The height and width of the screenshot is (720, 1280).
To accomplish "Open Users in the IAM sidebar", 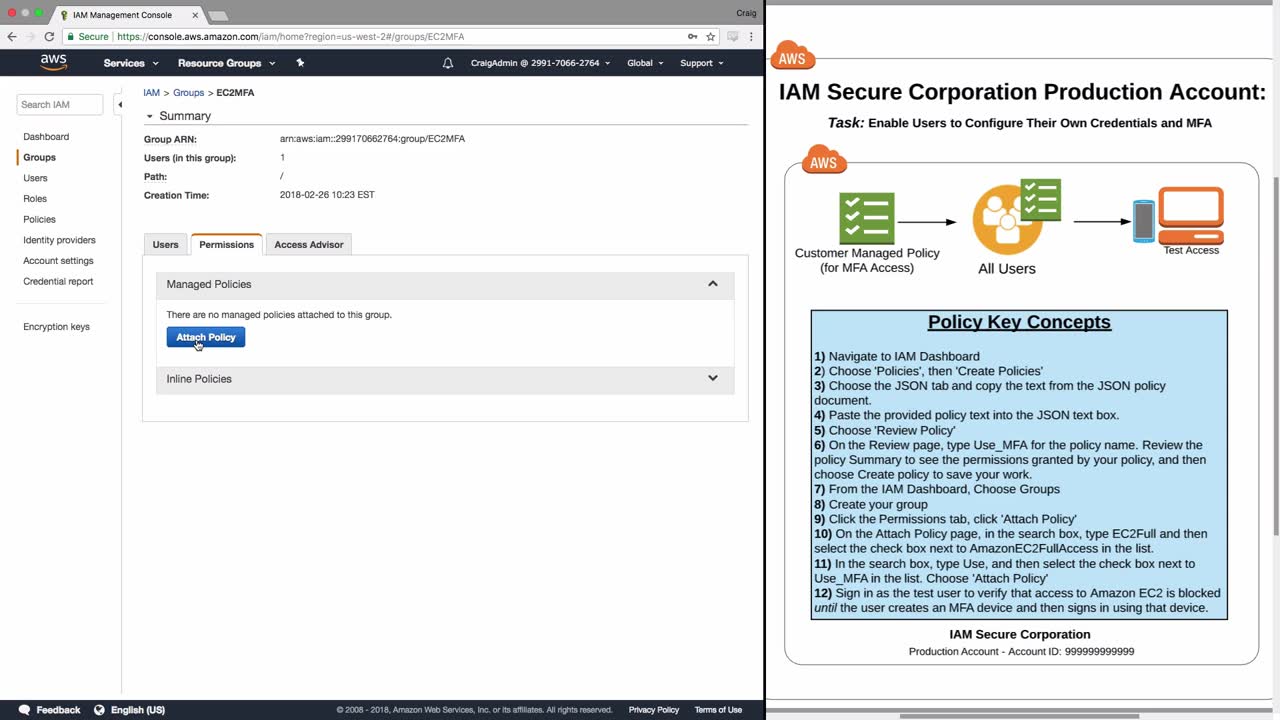I will [x=35, y=178].
